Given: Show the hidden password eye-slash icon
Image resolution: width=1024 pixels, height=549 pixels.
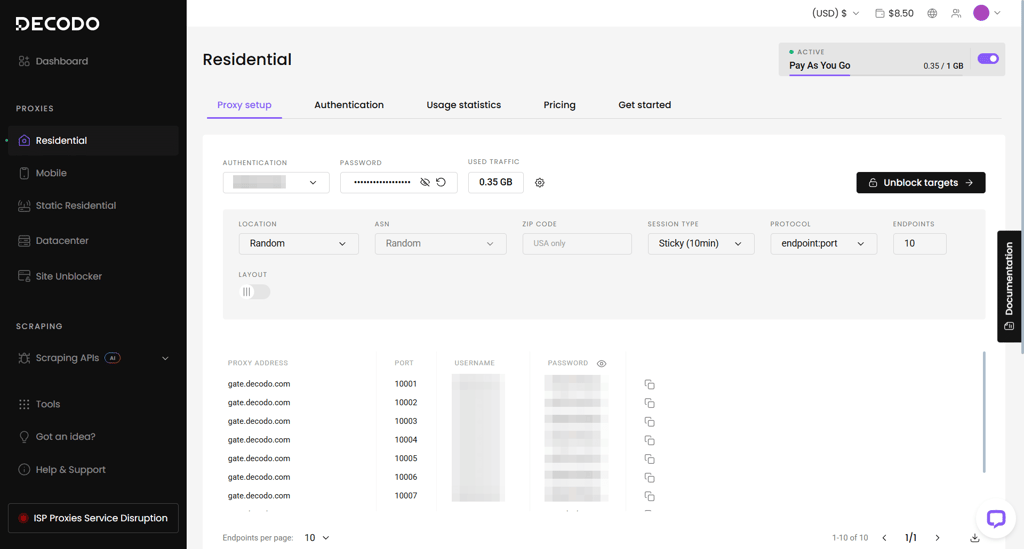Looking at the screenshot, I should click(x=424, y=183).
